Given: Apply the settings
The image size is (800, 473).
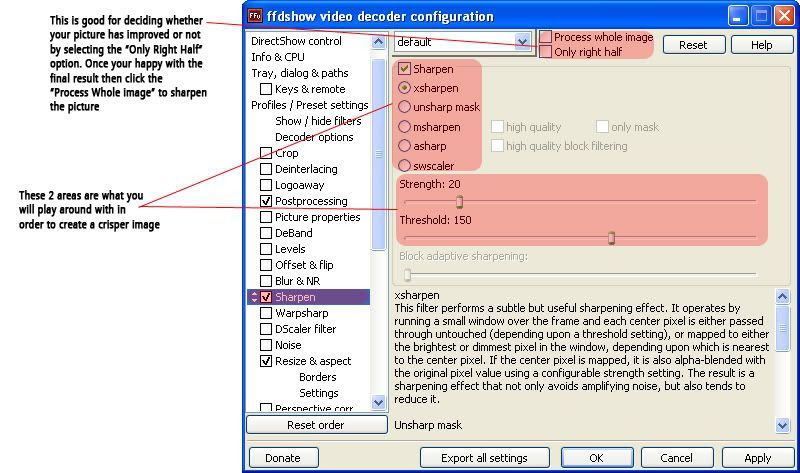Looking at the screenshot, I should click(758, 458).
